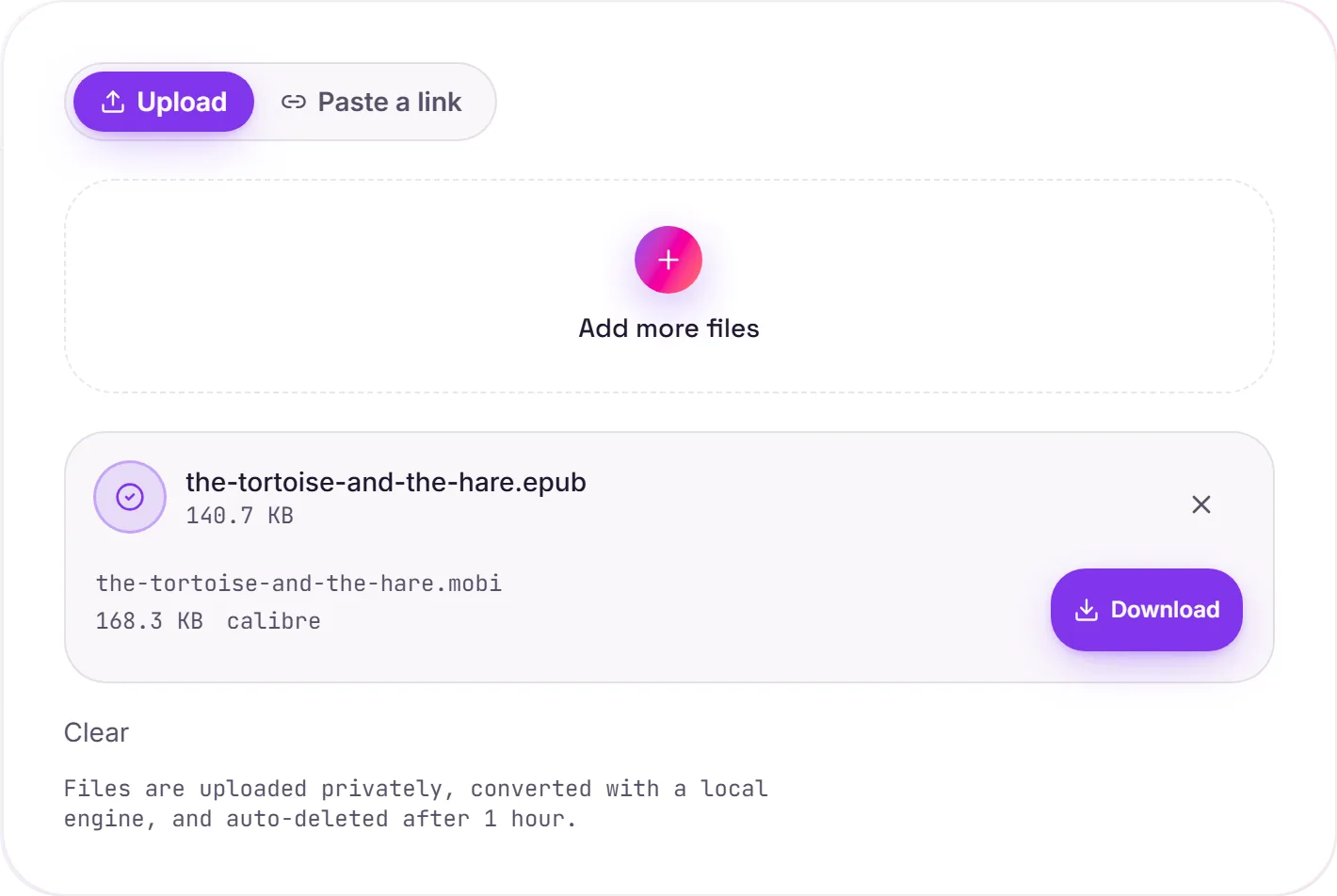This screenshot has height=896, width=1337.
Task: Click the output filename the-tortoise-and-the-hare.mobi
Action: pos(298,584)
